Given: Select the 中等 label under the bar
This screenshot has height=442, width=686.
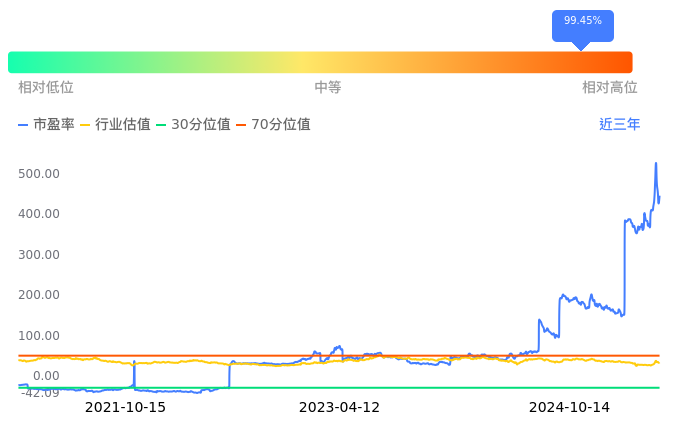Looking at the screenshot, I should [x=328, y=88].
